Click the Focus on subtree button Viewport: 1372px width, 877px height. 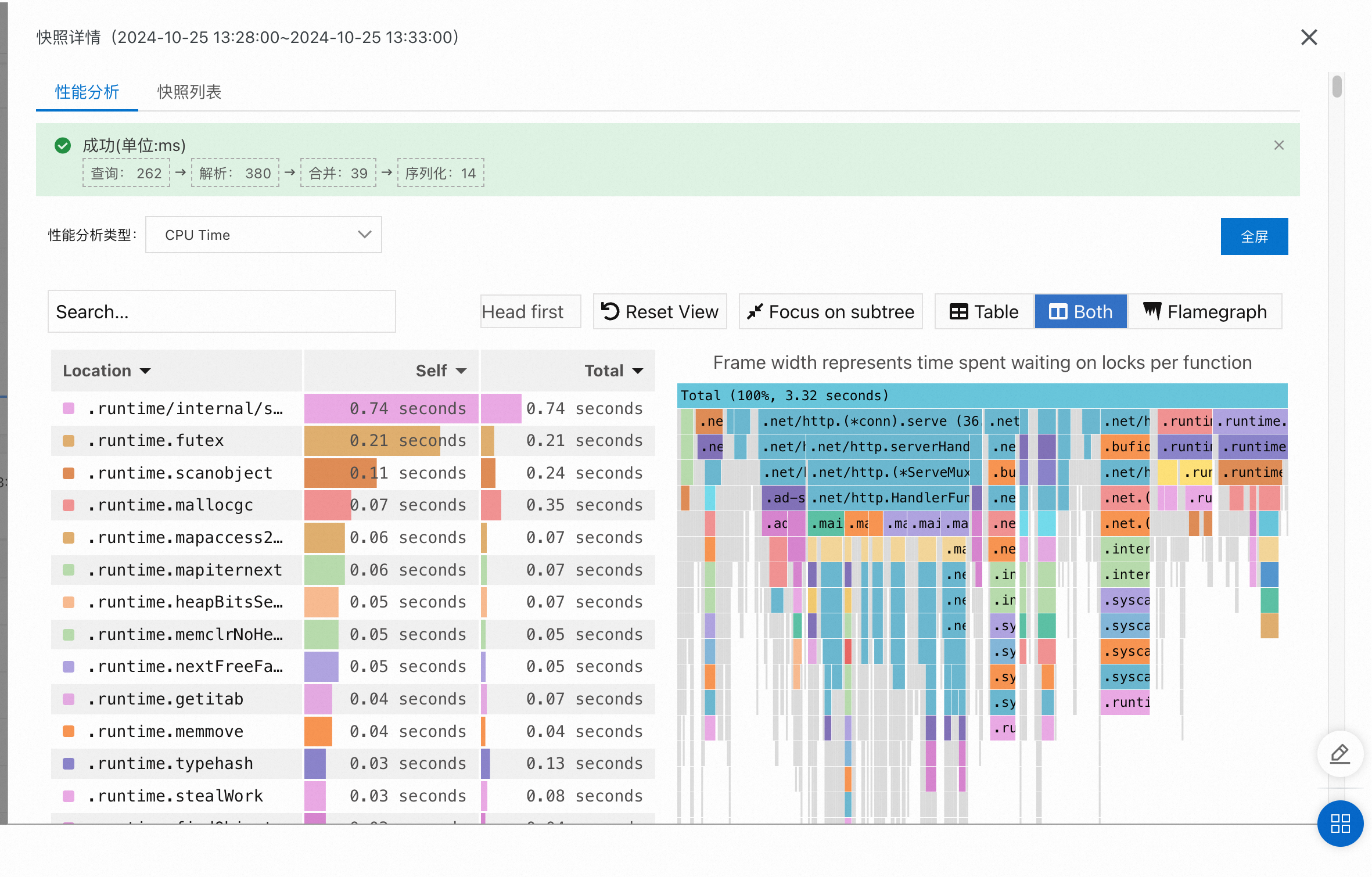tap(830, 312)
